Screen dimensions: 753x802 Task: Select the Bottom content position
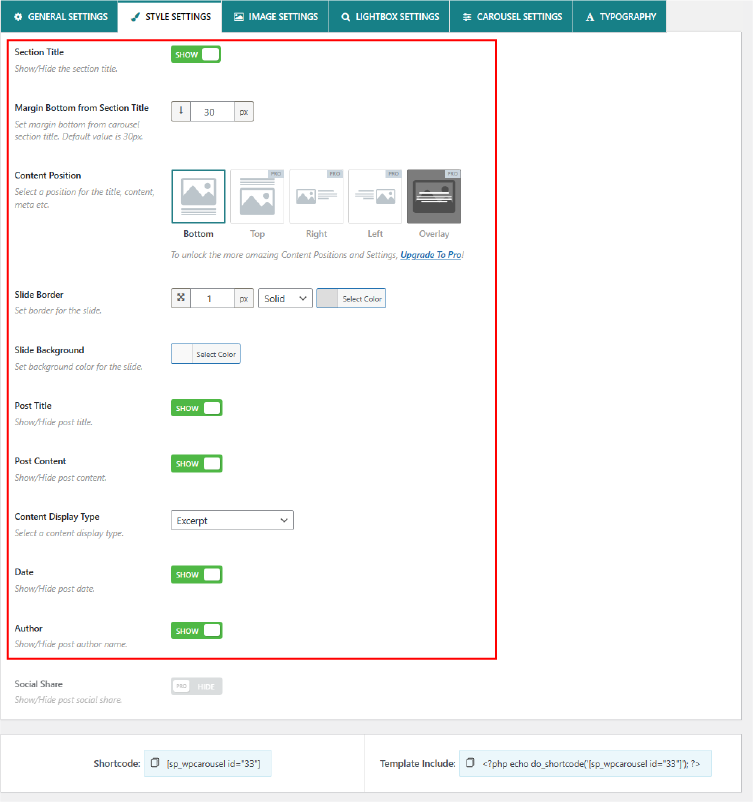pyautogui.click(x=198, y=196)
